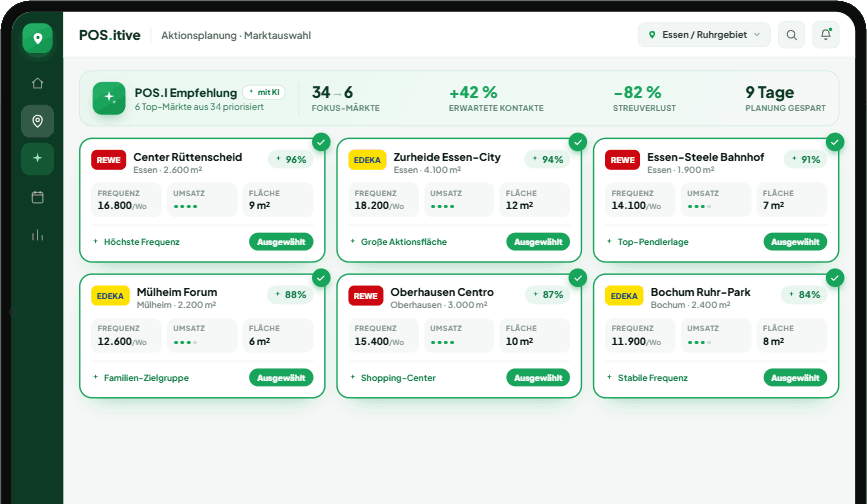This screenshot has width=867, height=504.
Task: Open the bar chart analytics icon
Action: (x=38, y=235)
